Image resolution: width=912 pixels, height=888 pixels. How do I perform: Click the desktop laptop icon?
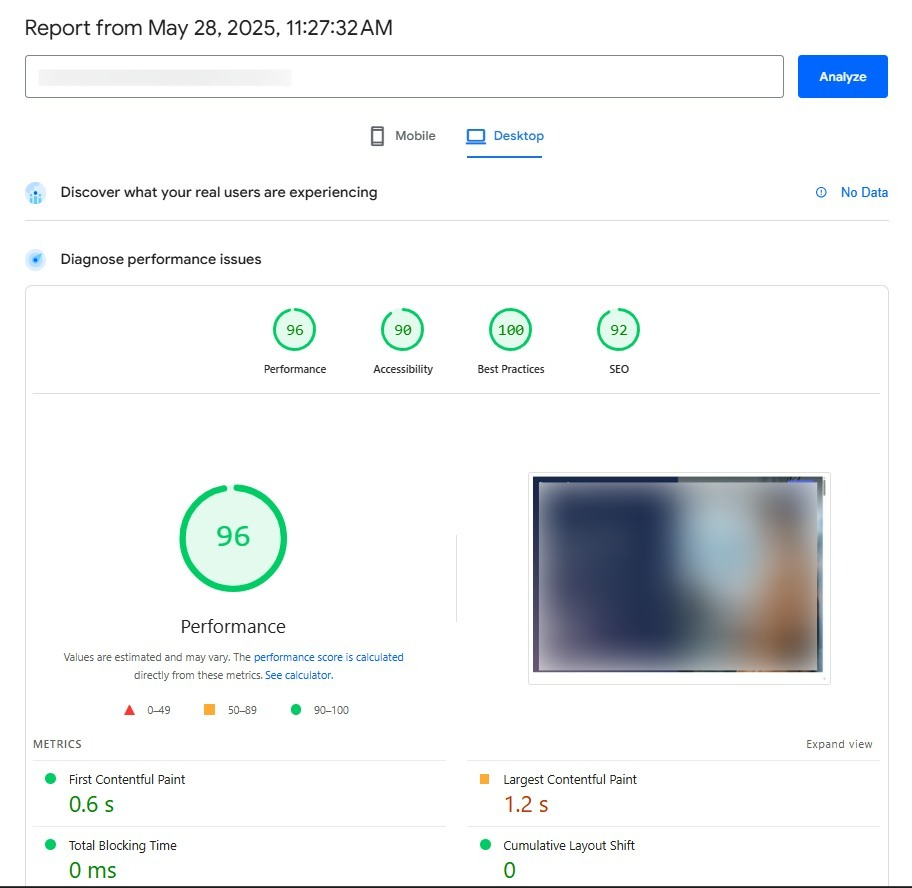476,136
